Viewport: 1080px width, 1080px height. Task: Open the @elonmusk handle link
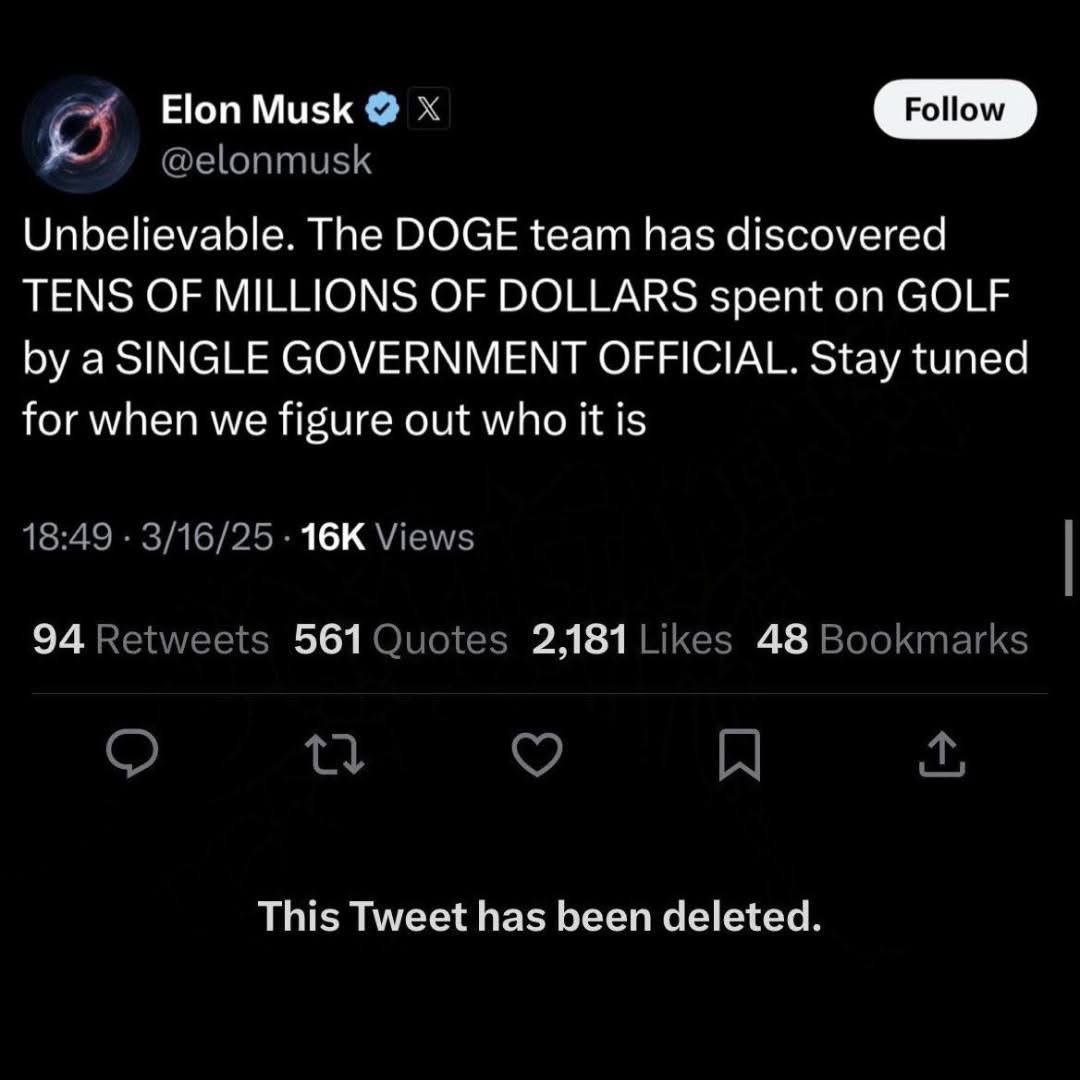point(266,160)
